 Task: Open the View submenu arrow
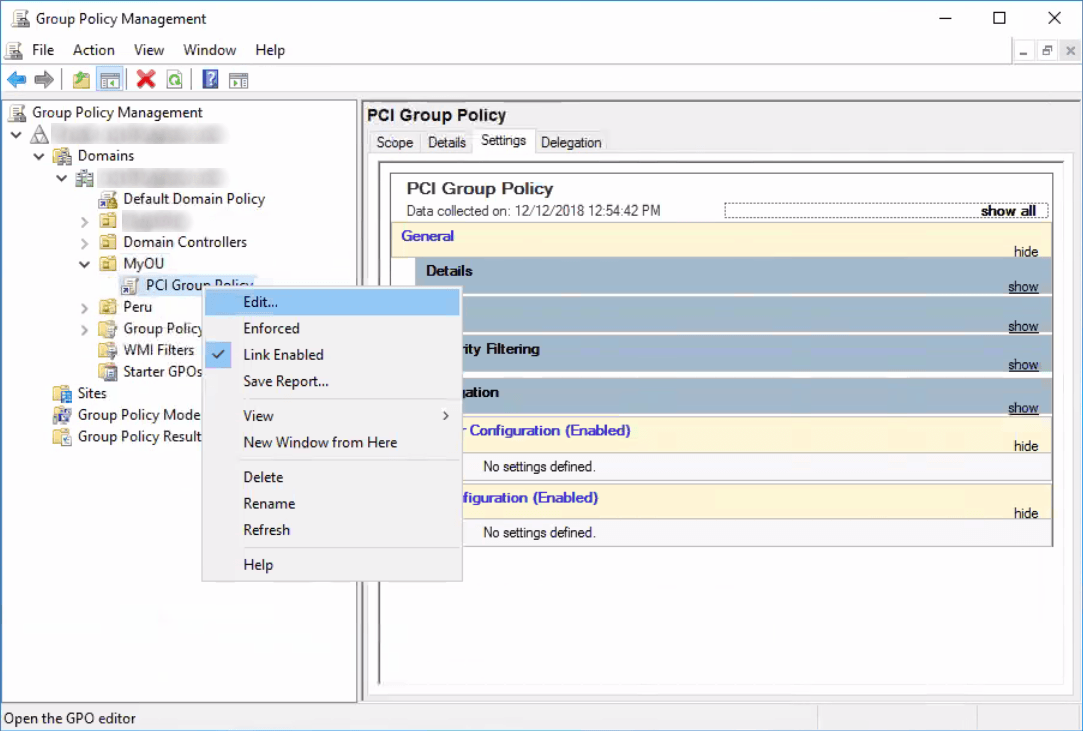(x=445, y=416)
